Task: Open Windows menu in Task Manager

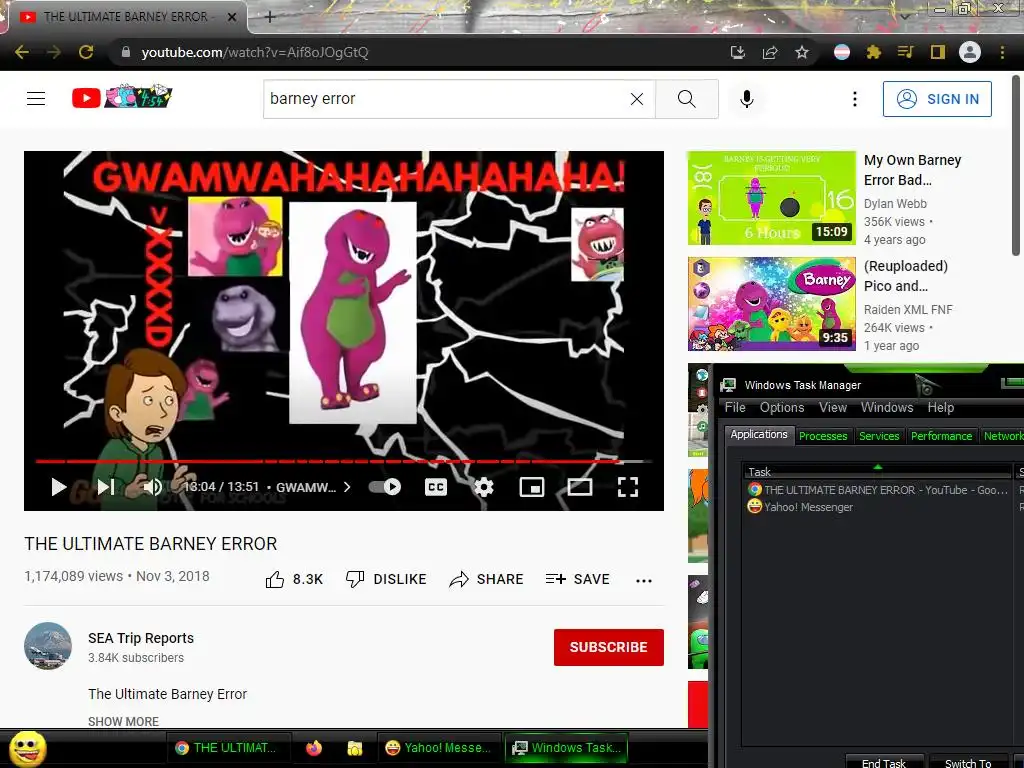Action: [x=887, y=408]
